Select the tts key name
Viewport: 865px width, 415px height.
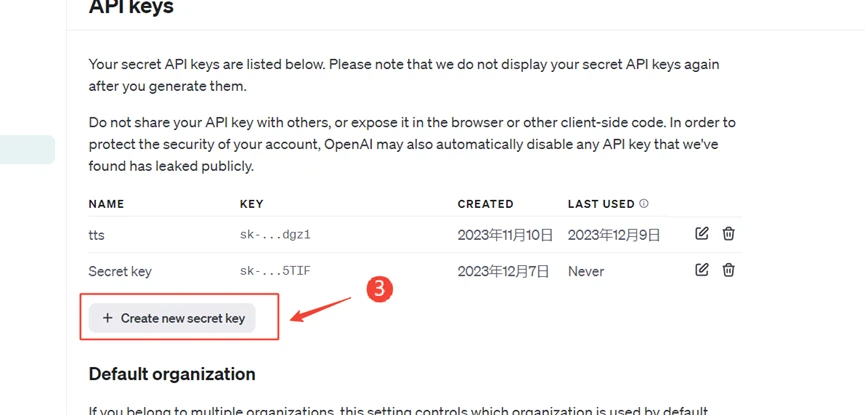click(x=96, y=235)
